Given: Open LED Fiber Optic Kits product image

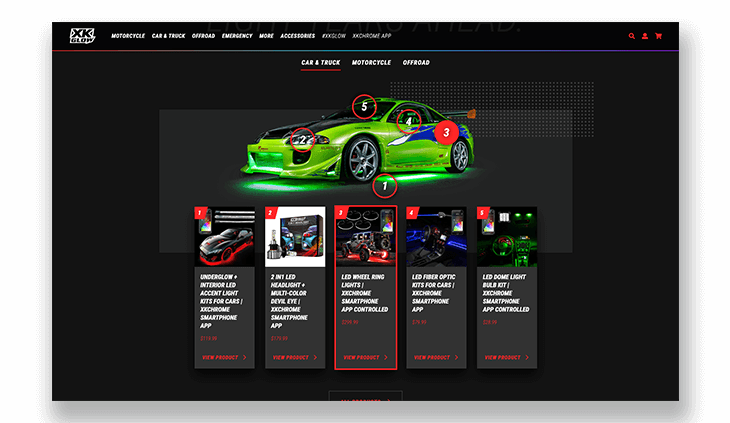Looking at the screenshot, I should (436, 237).
